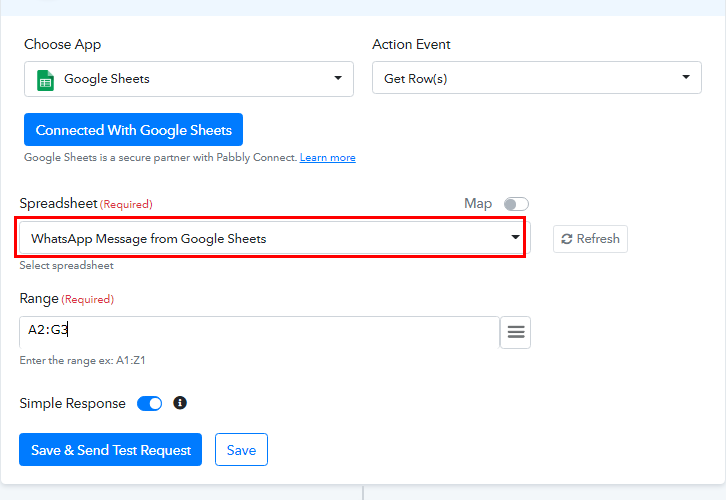Click the Simple Response info icon
This screenshot has height=500, width=726.
pyautogui.click(x=180, y=403)
